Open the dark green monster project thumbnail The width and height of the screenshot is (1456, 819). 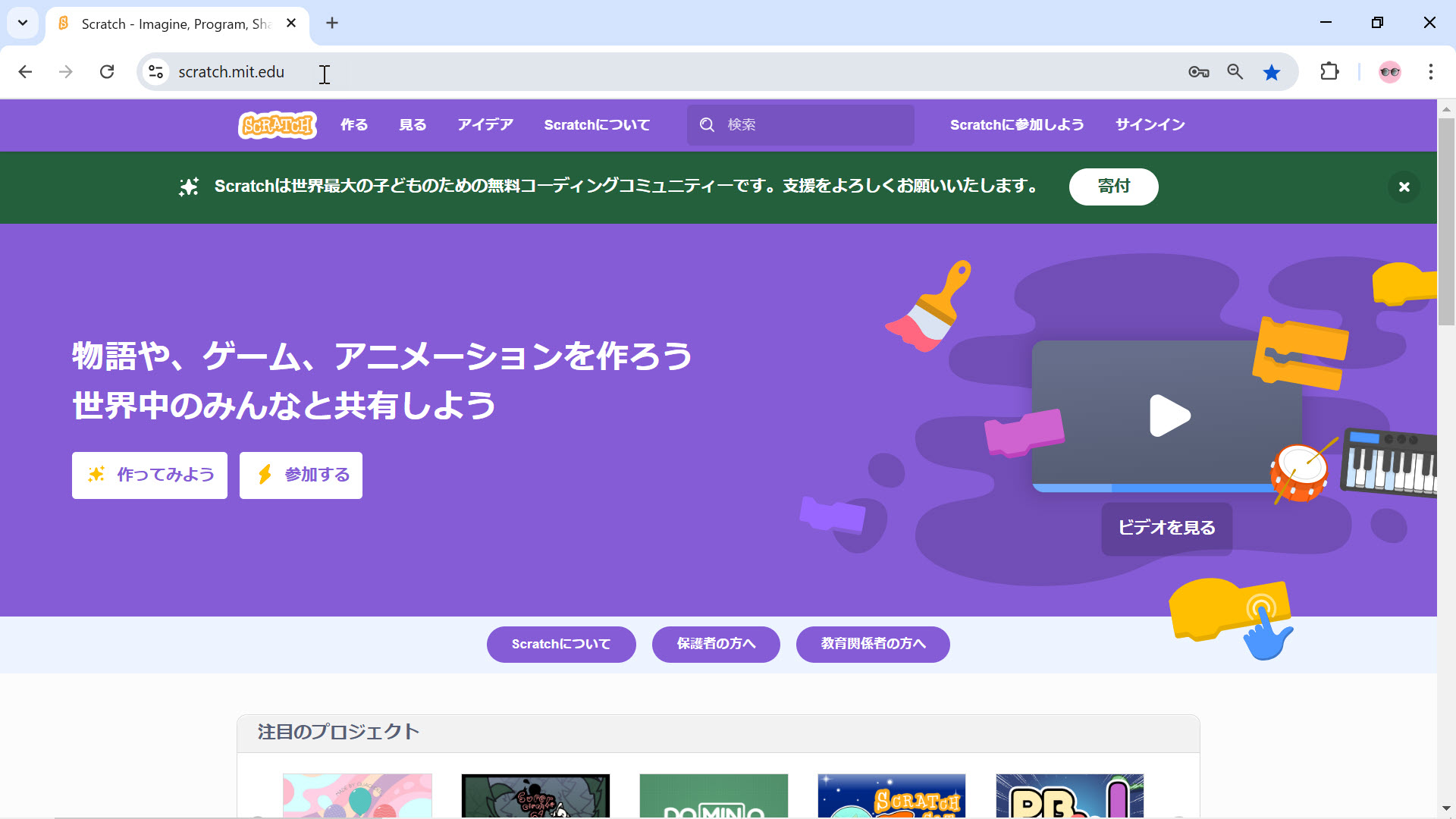pyautogui.click(x=535, y=795)
